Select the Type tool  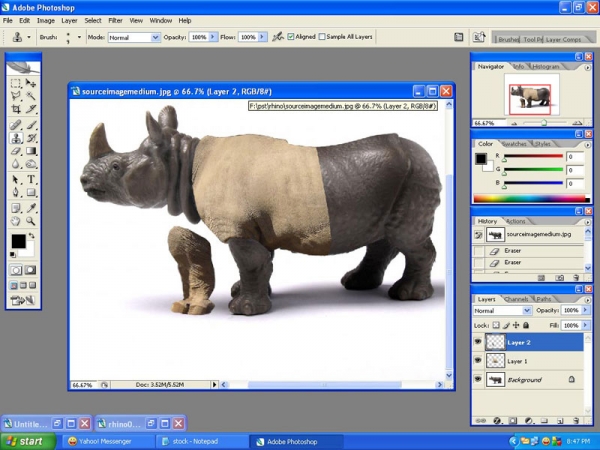click(31, 179)
